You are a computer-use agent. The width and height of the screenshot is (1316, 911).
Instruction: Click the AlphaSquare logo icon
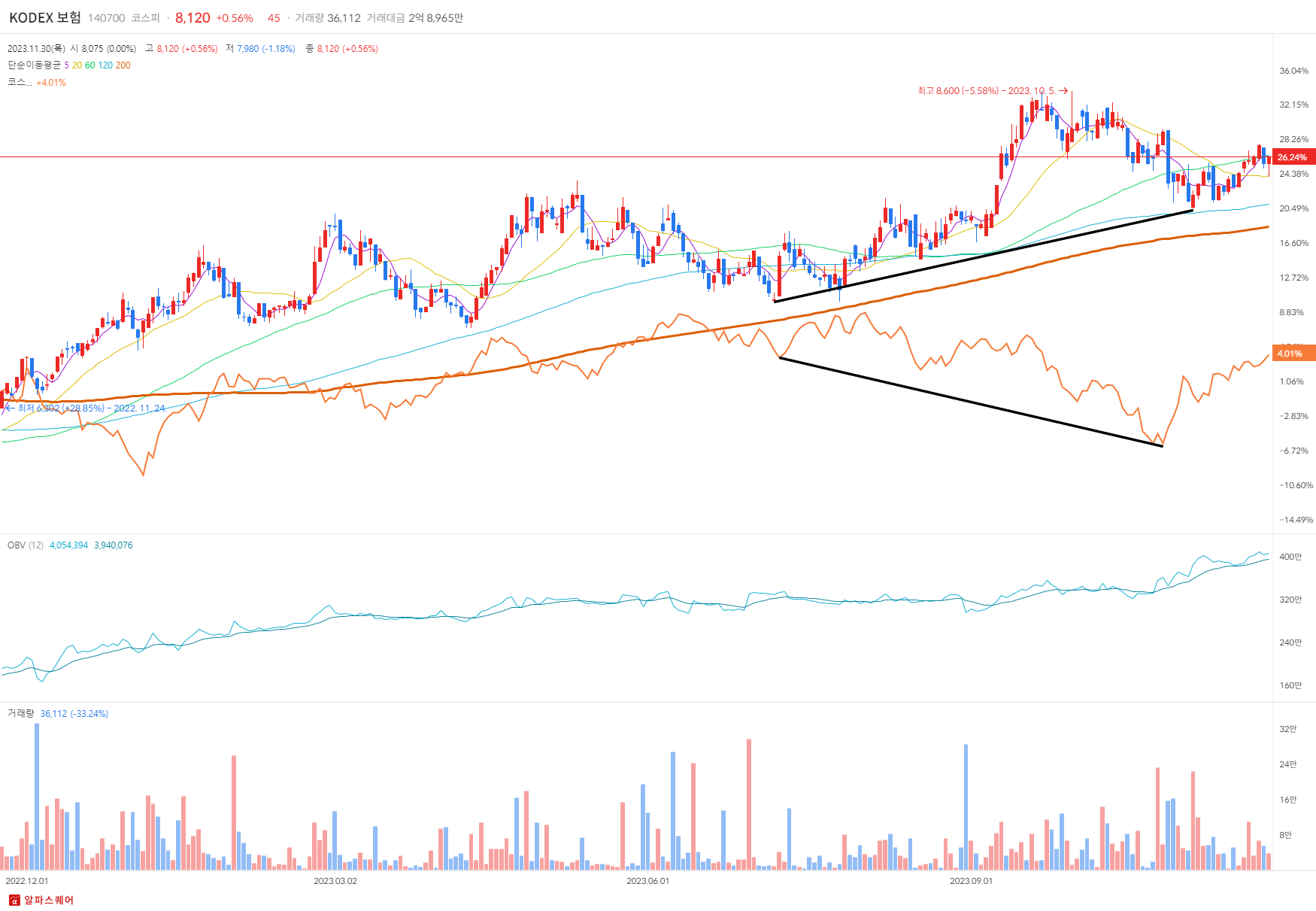coord(14,900)
